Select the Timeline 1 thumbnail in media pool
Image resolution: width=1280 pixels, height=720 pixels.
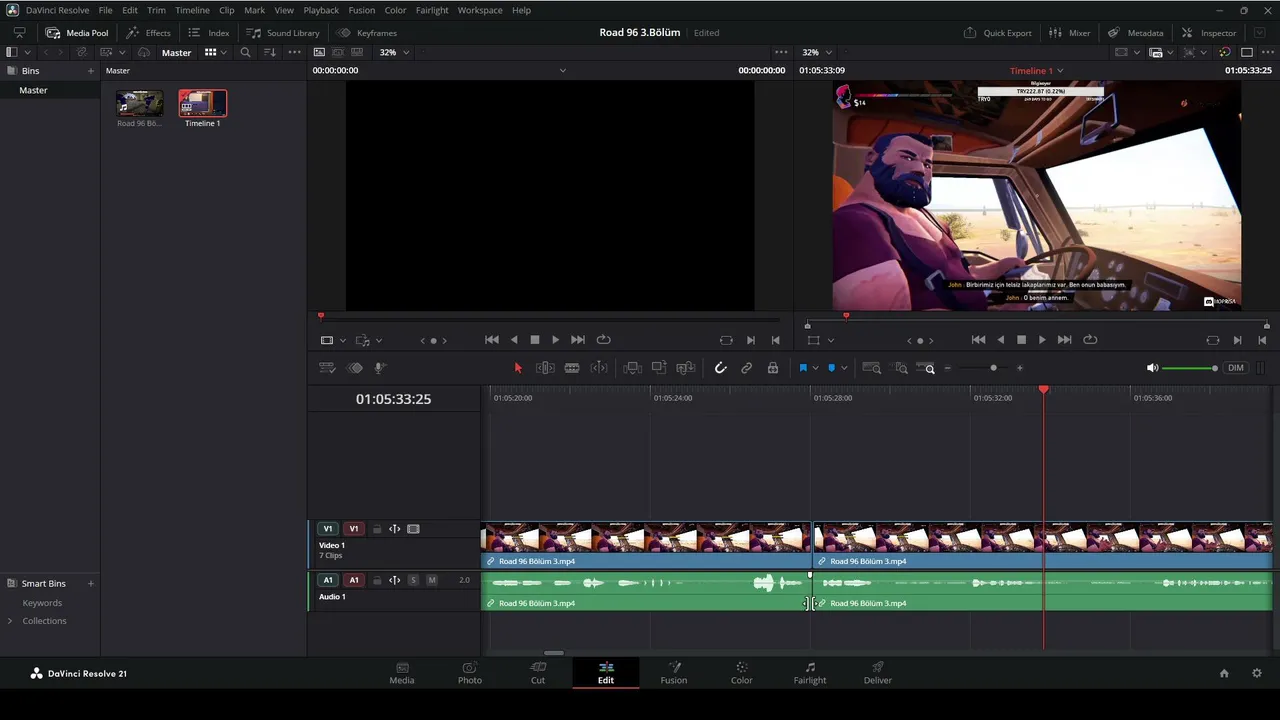[x=203, y=104]
